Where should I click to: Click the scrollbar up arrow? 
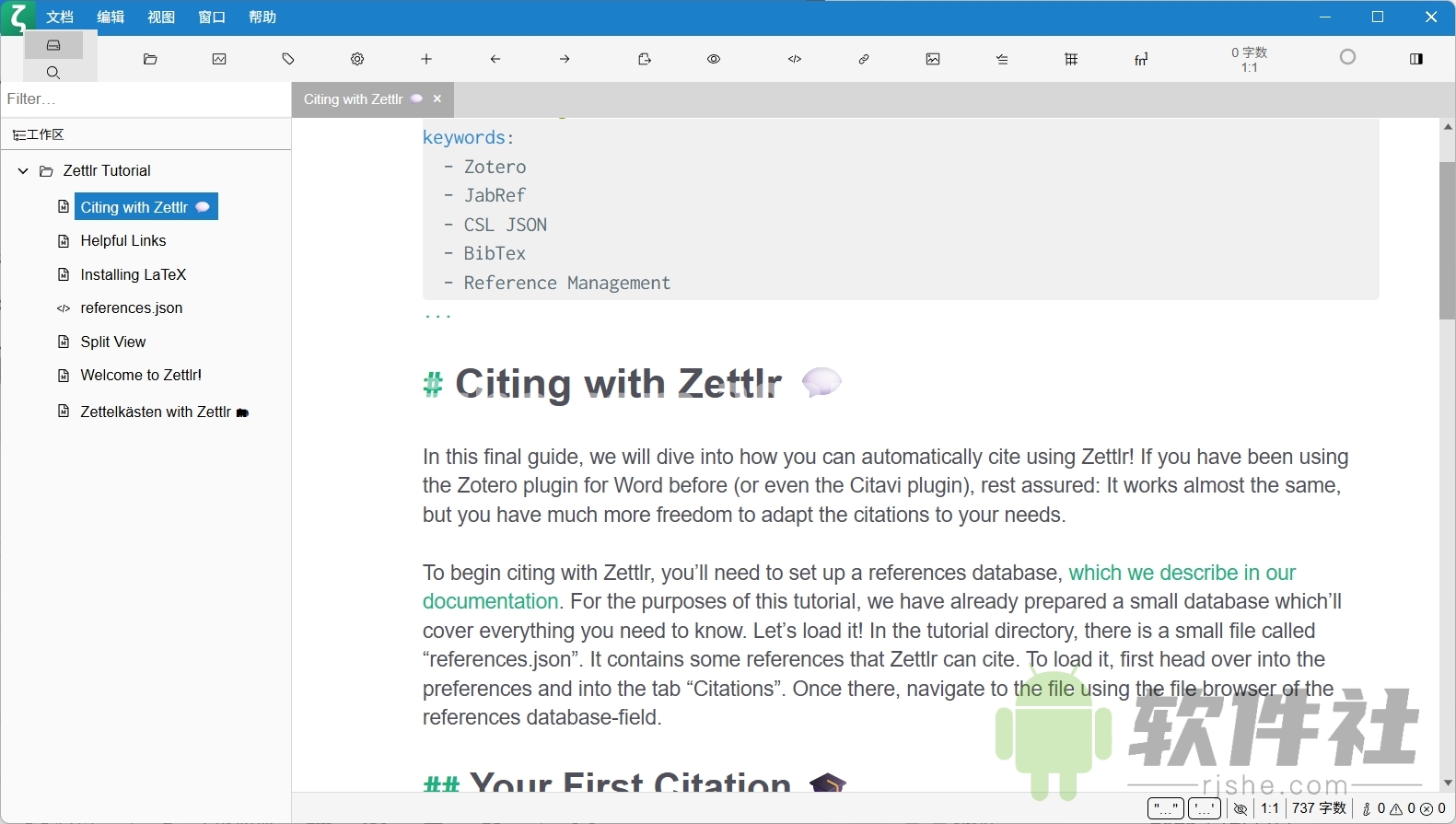tap(1448, 126)
